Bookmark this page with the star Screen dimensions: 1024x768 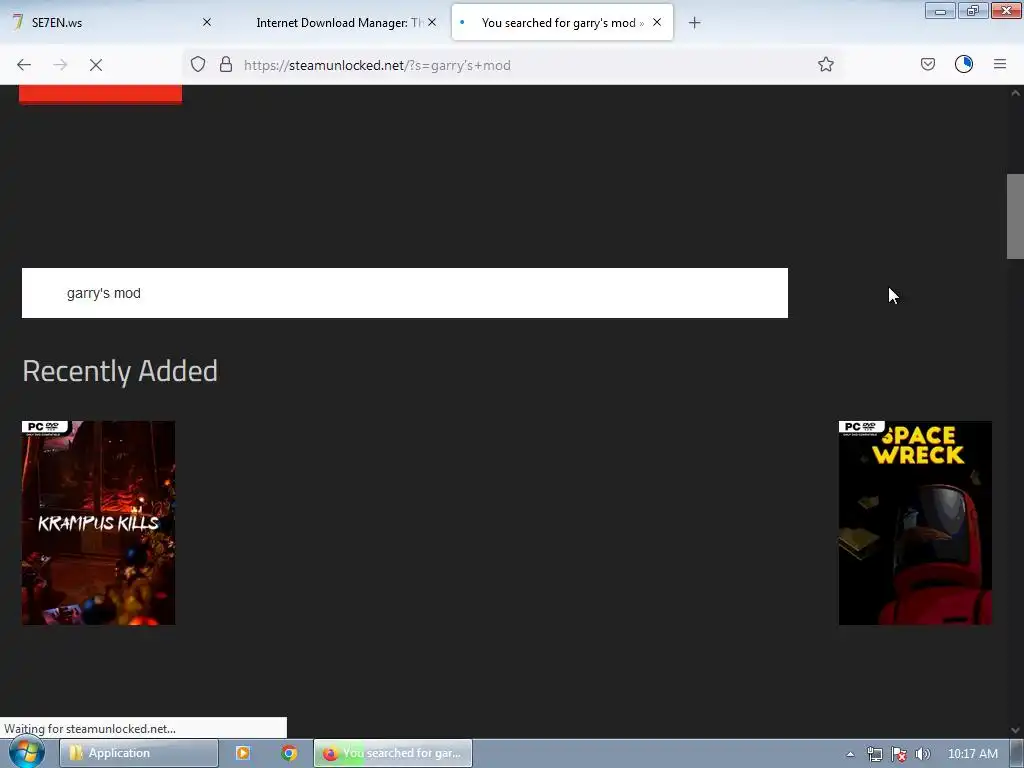825,64
